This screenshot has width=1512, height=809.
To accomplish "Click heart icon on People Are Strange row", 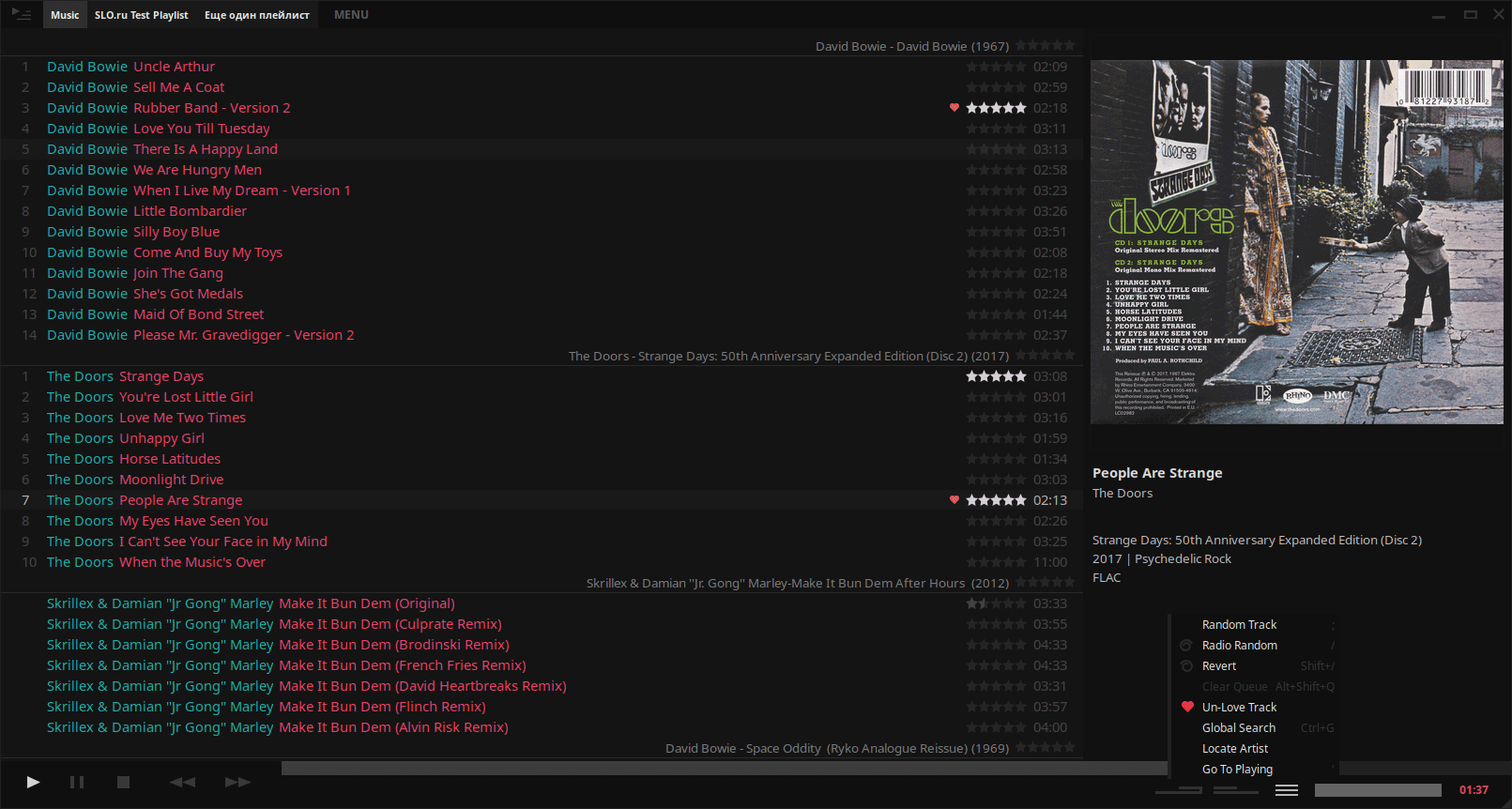I will click(955, 500).
